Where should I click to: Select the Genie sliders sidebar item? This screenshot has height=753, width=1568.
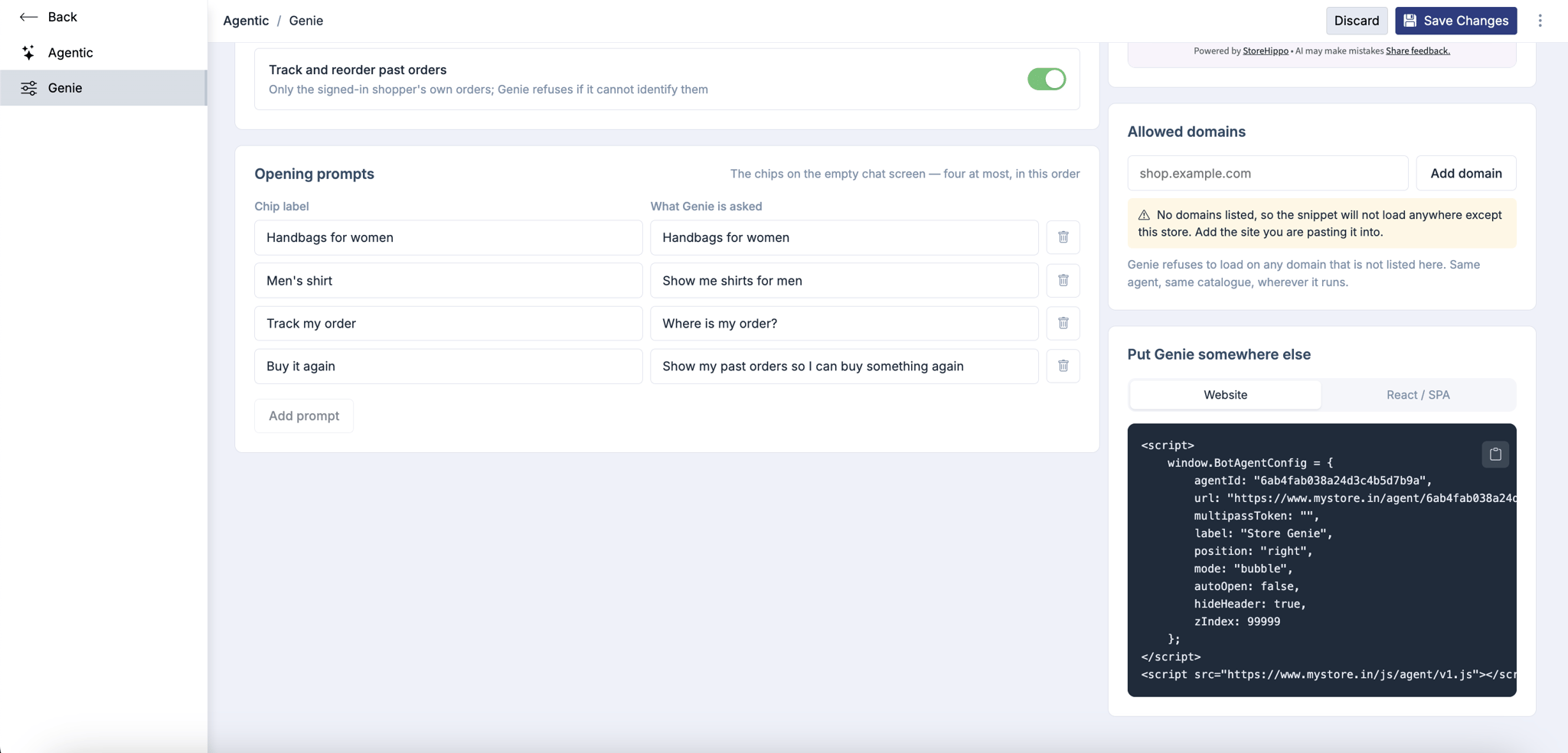click(x=103, y=88)
